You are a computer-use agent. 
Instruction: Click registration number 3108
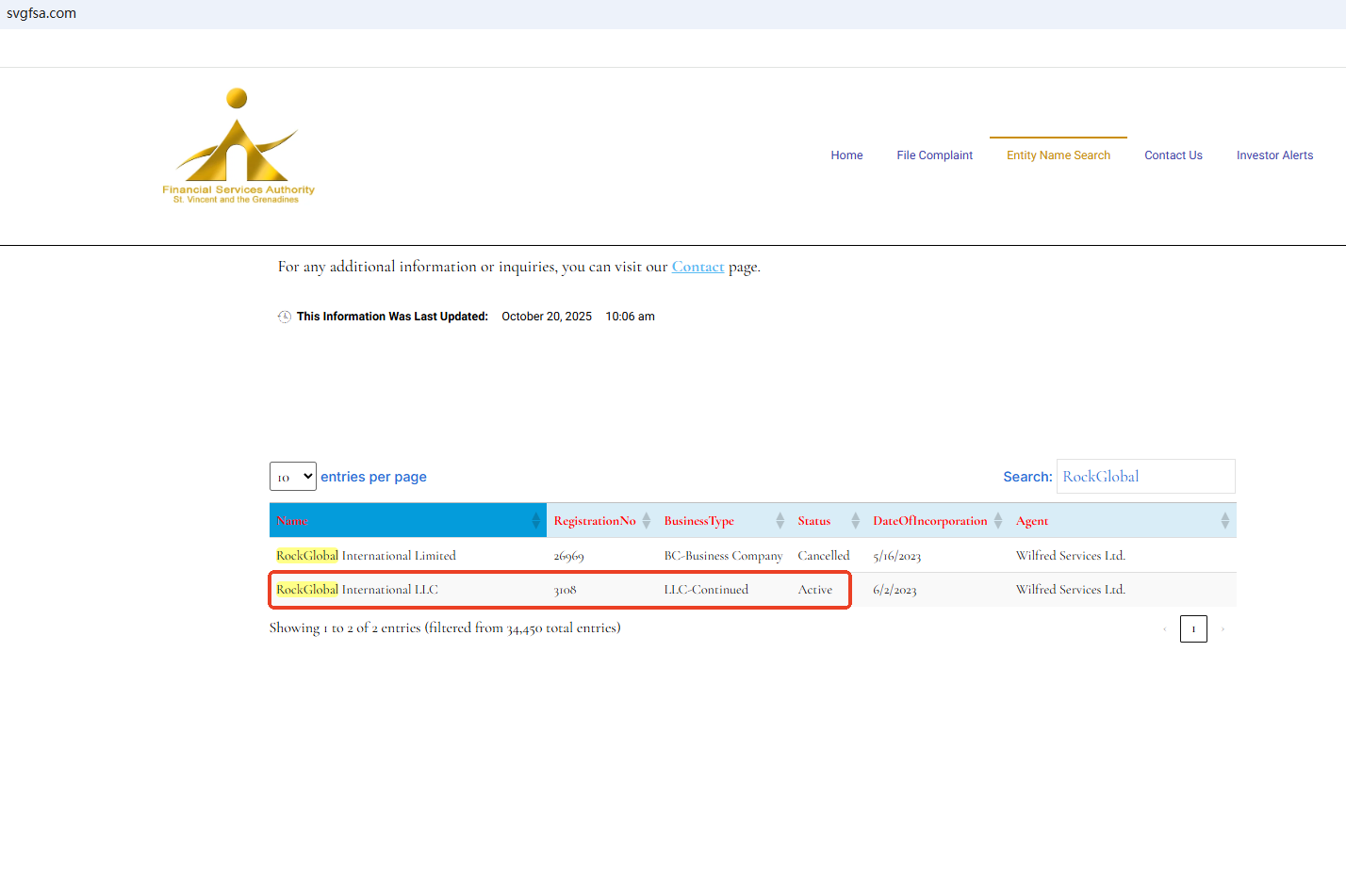(x=565, y=590)
